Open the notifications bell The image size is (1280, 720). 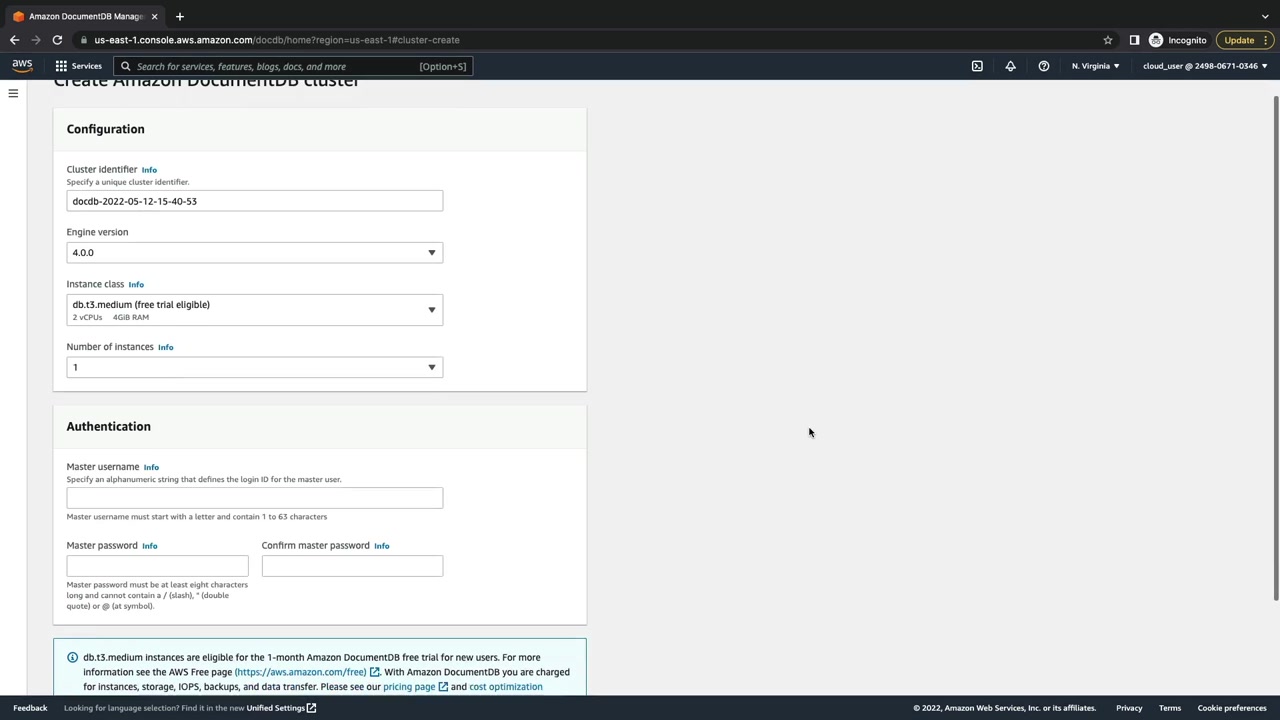(x=1010, y=66)
